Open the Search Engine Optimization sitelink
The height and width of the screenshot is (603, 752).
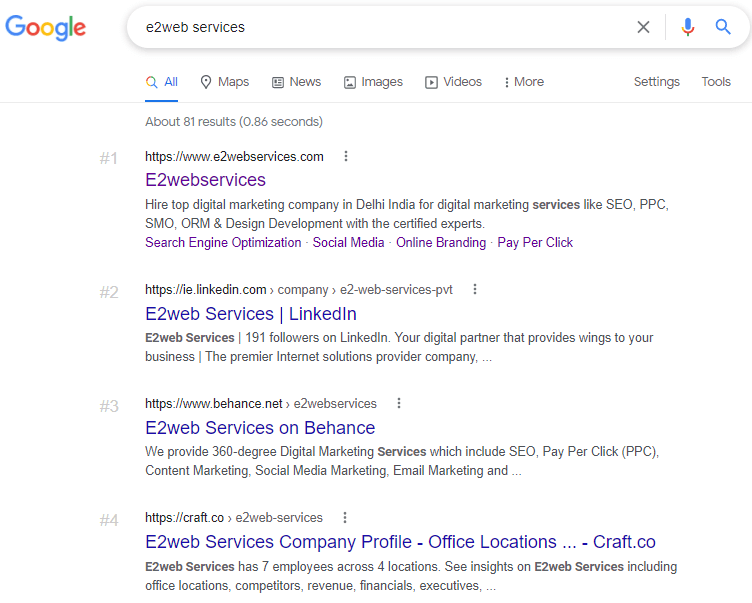tap(223, 243)
